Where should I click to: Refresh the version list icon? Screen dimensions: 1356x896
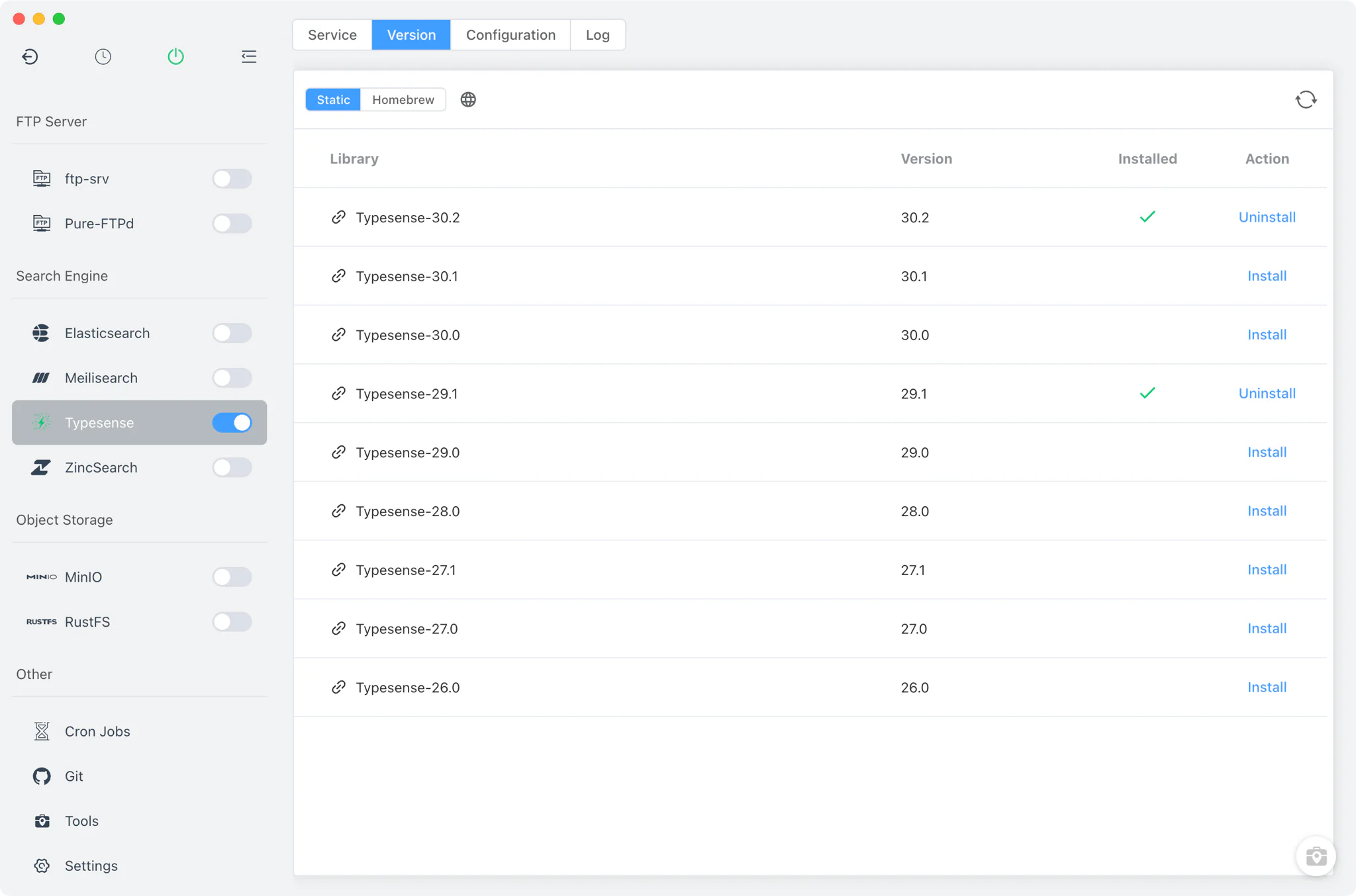[1306, 100]
